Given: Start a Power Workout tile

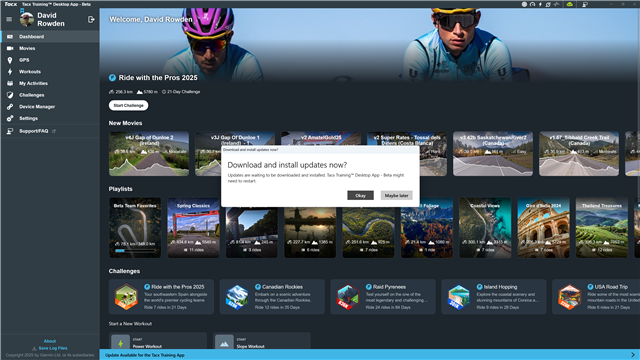Looking at the screenshot, I should (x=158, y=342).
